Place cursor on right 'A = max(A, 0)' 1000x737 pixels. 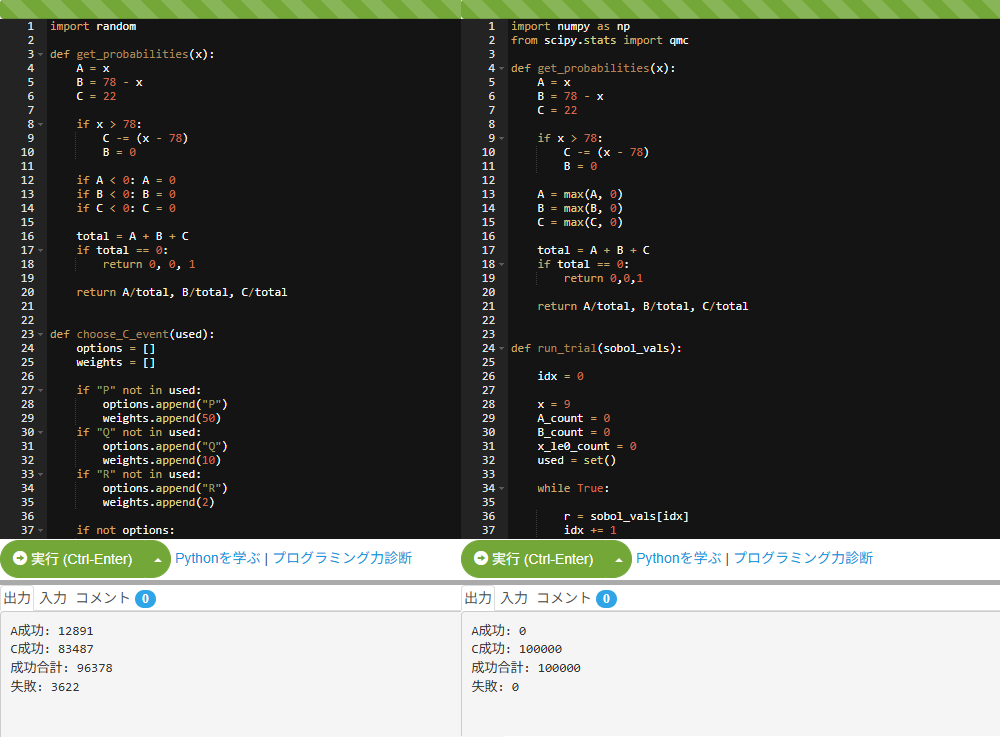pyautogui.click(x=580, y=194)
